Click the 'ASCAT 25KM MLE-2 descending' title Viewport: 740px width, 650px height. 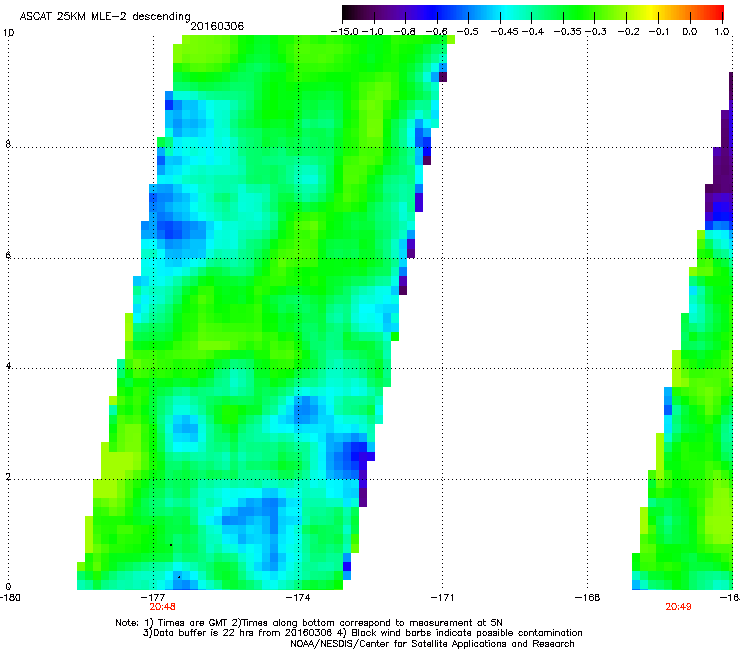[105, 16]
